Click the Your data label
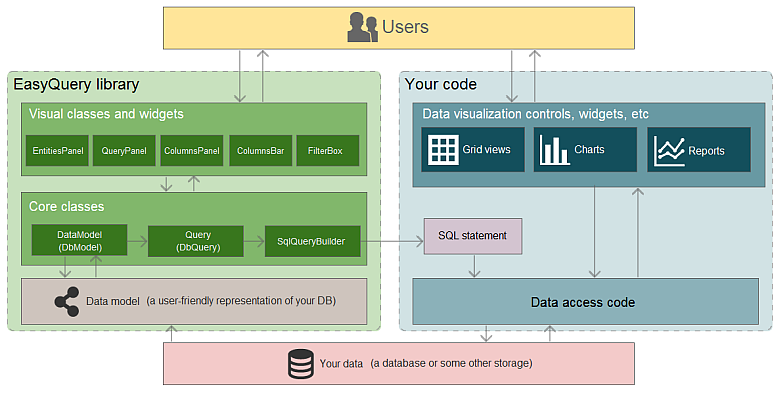This screenshot has height=393, width=780. click(x=341, y=364)
